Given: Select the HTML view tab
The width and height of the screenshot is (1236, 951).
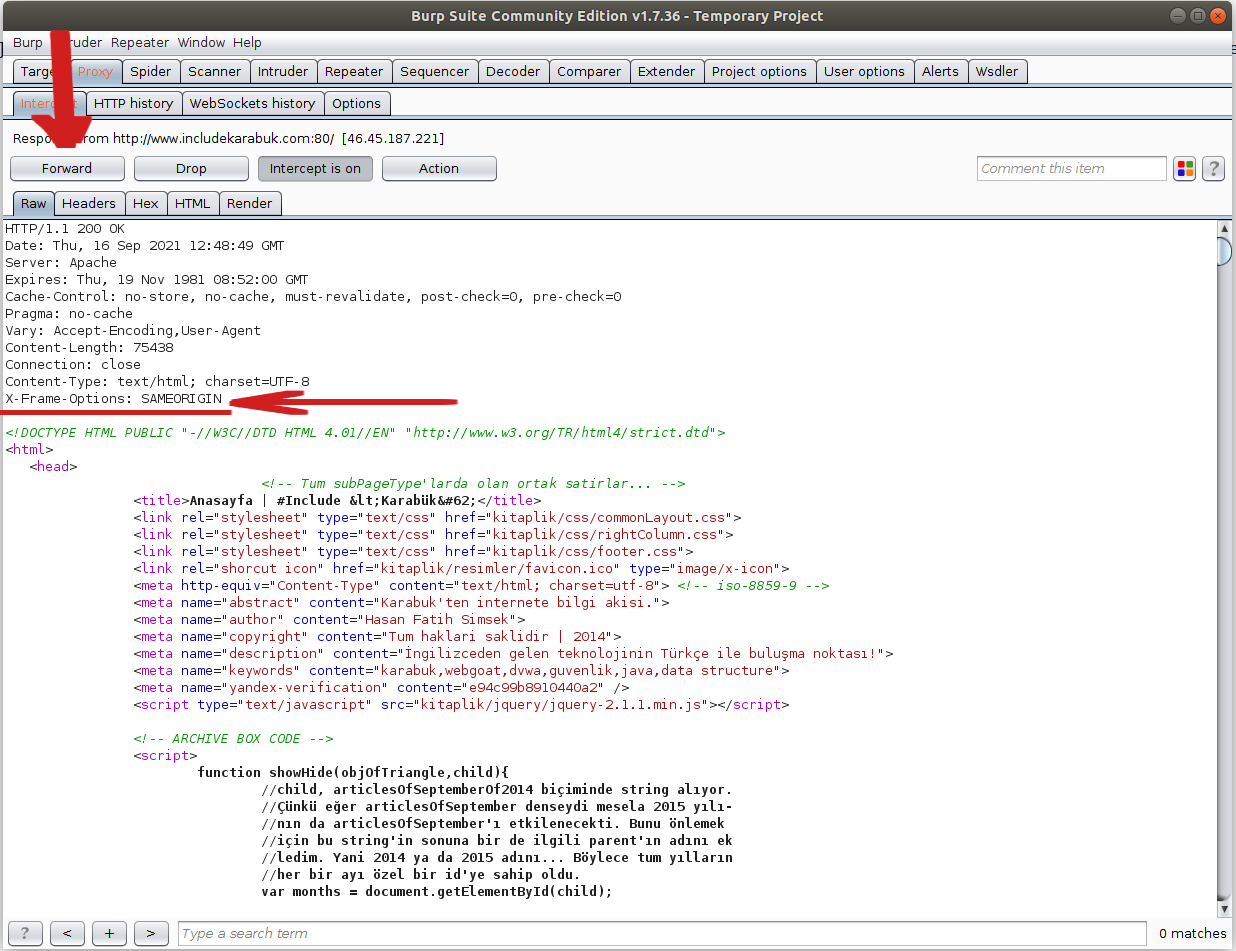Looking at the screenshot, I should coord(193,203).
